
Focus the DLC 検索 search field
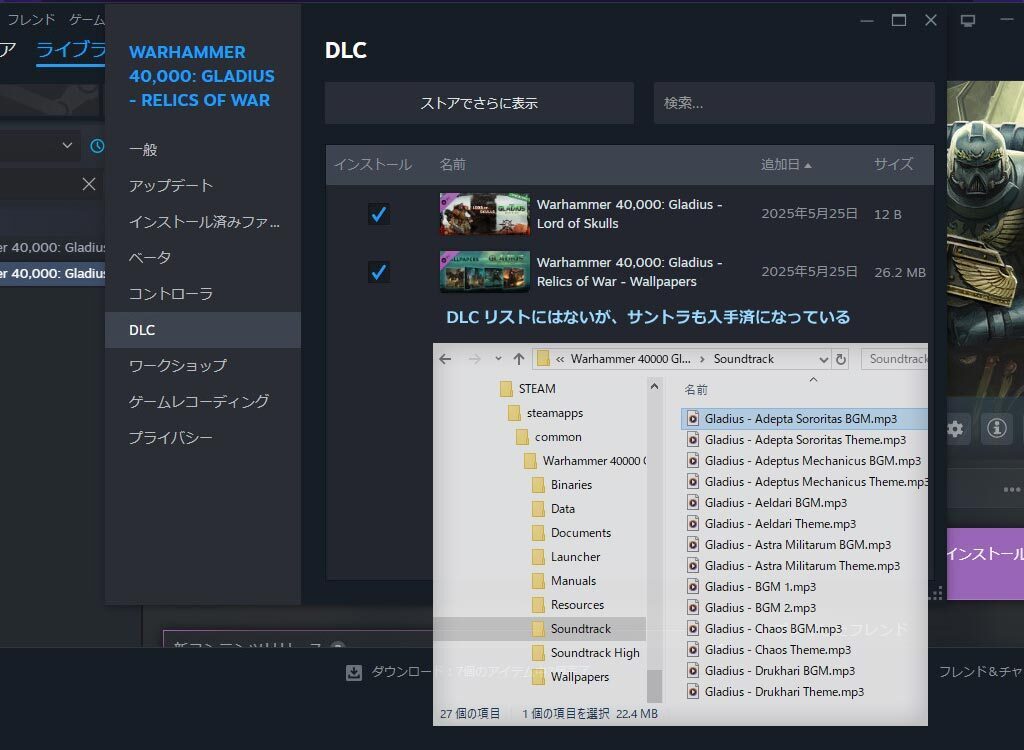click(x=794, y=103)
